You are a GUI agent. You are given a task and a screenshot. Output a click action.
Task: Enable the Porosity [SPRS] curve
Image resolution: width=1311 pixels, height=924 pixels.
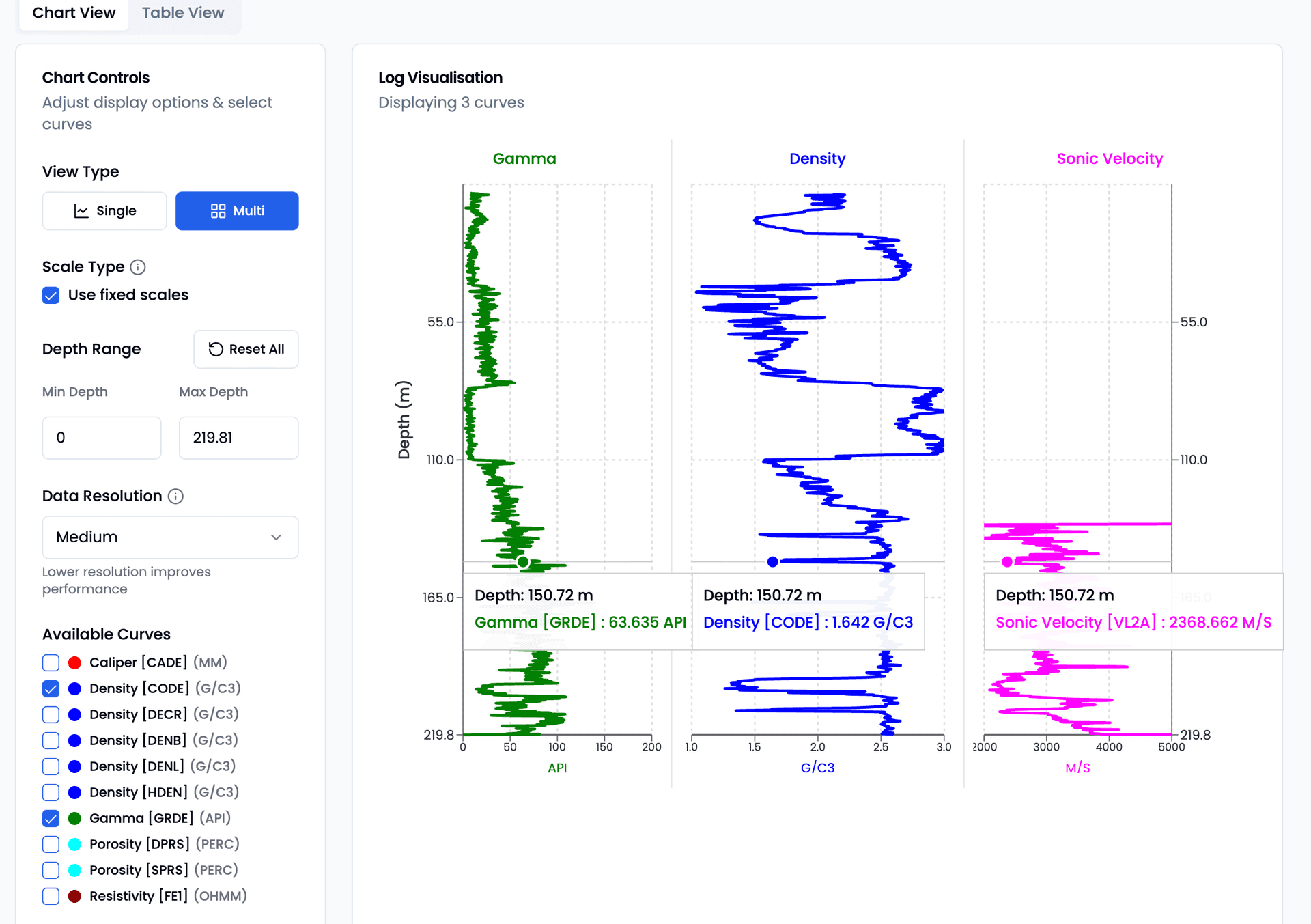coord(51,870)
